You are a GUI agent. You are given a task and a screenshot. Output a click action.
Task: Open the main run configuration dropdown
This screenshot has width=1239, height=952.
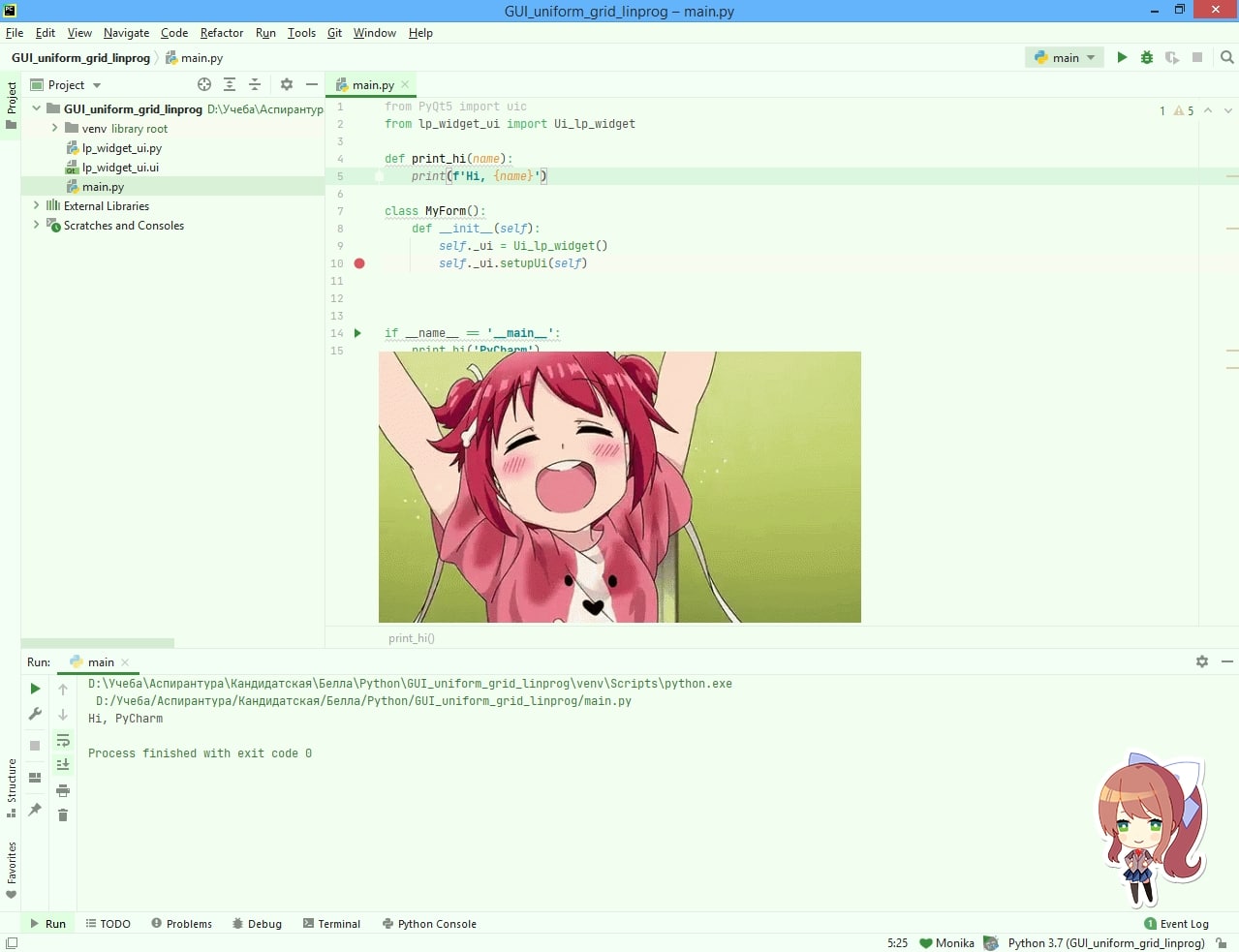[x=1065, y=58]
